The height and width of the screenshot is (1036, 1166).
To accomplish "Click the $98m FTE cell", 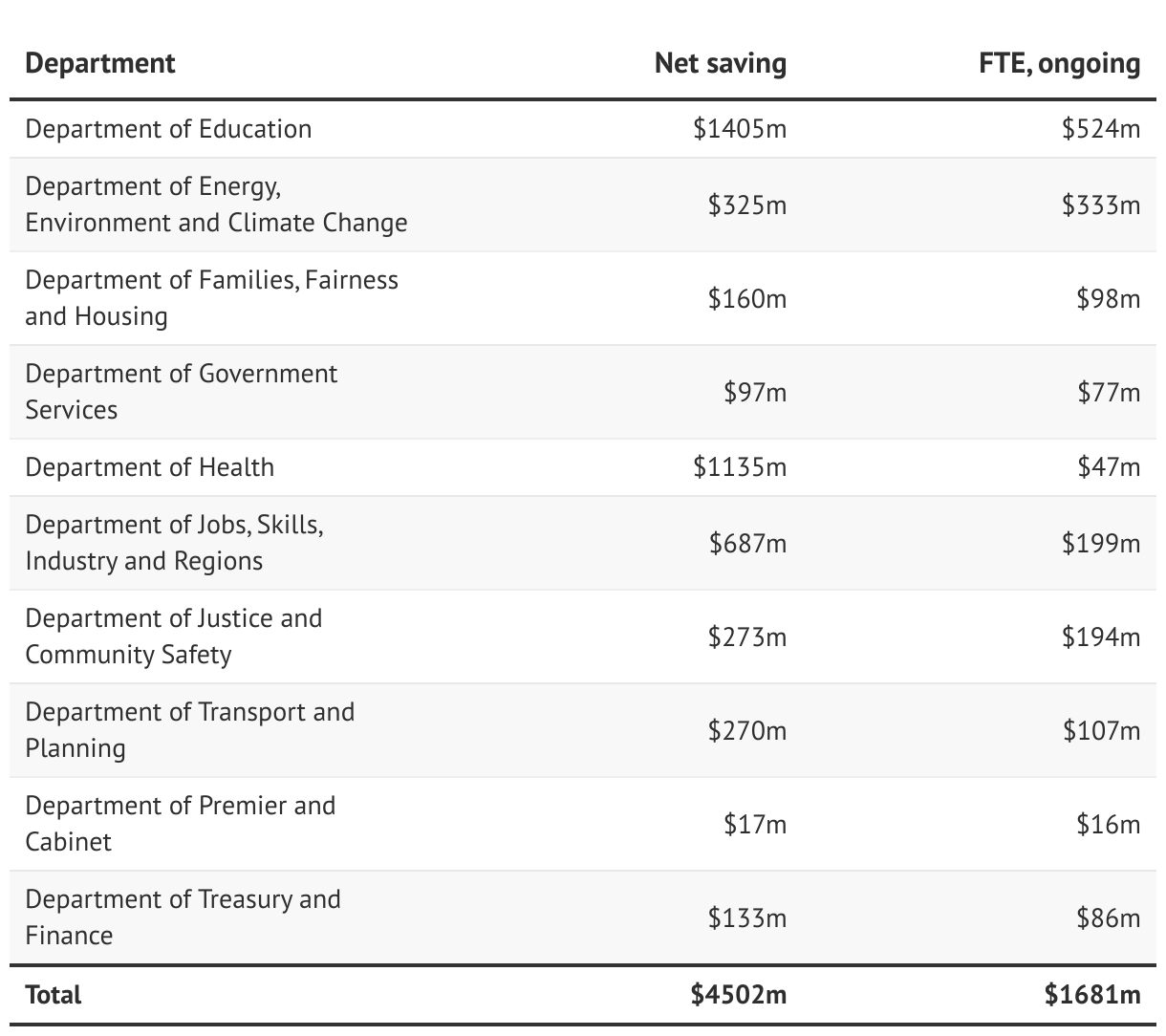I will [x=1108, y=298].
